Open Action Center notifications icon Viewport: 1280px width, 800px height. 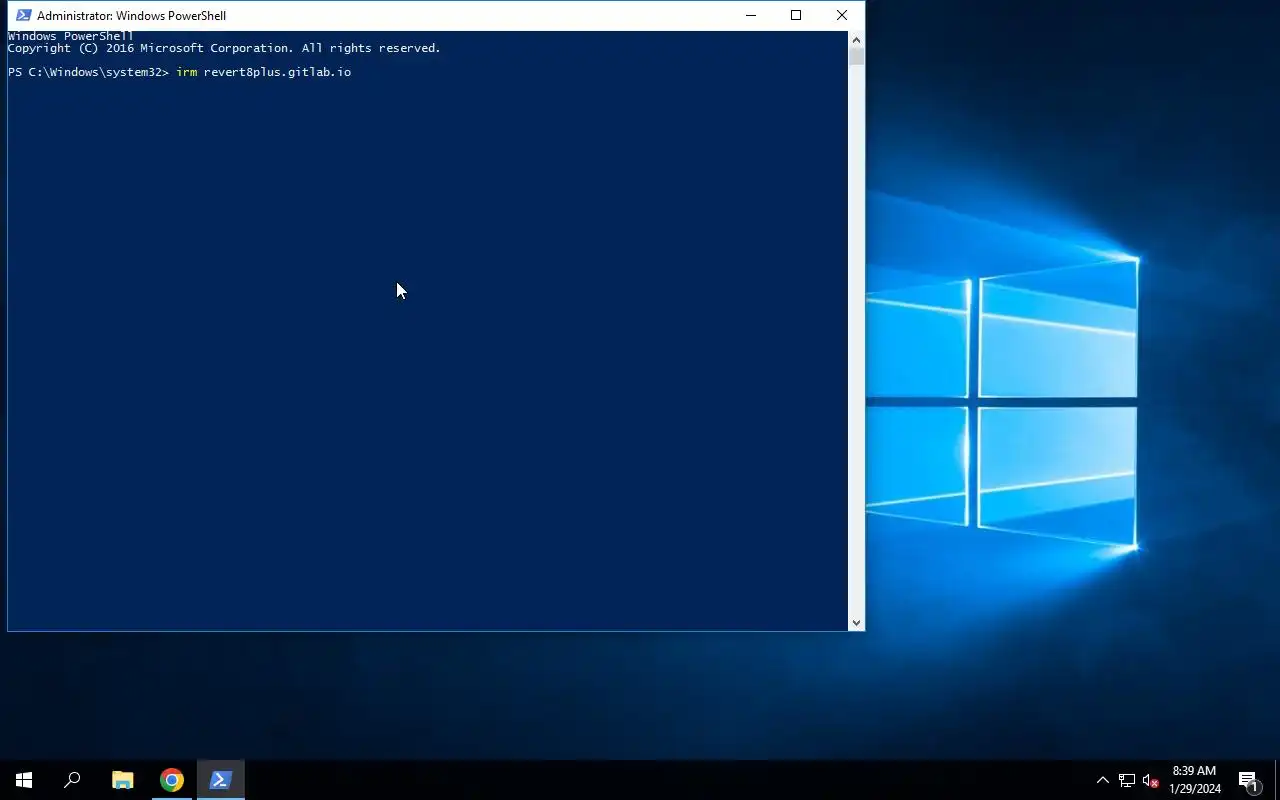click(1248, 780)
